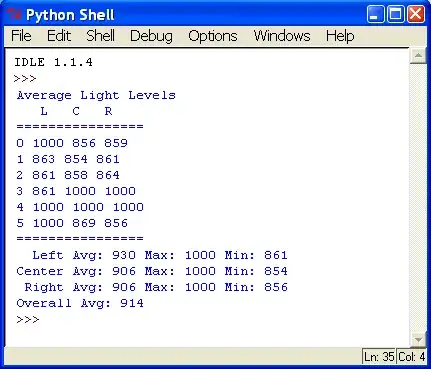Close the Python Shell window
This screenshot has height=369, width=431.
(416, 14)
